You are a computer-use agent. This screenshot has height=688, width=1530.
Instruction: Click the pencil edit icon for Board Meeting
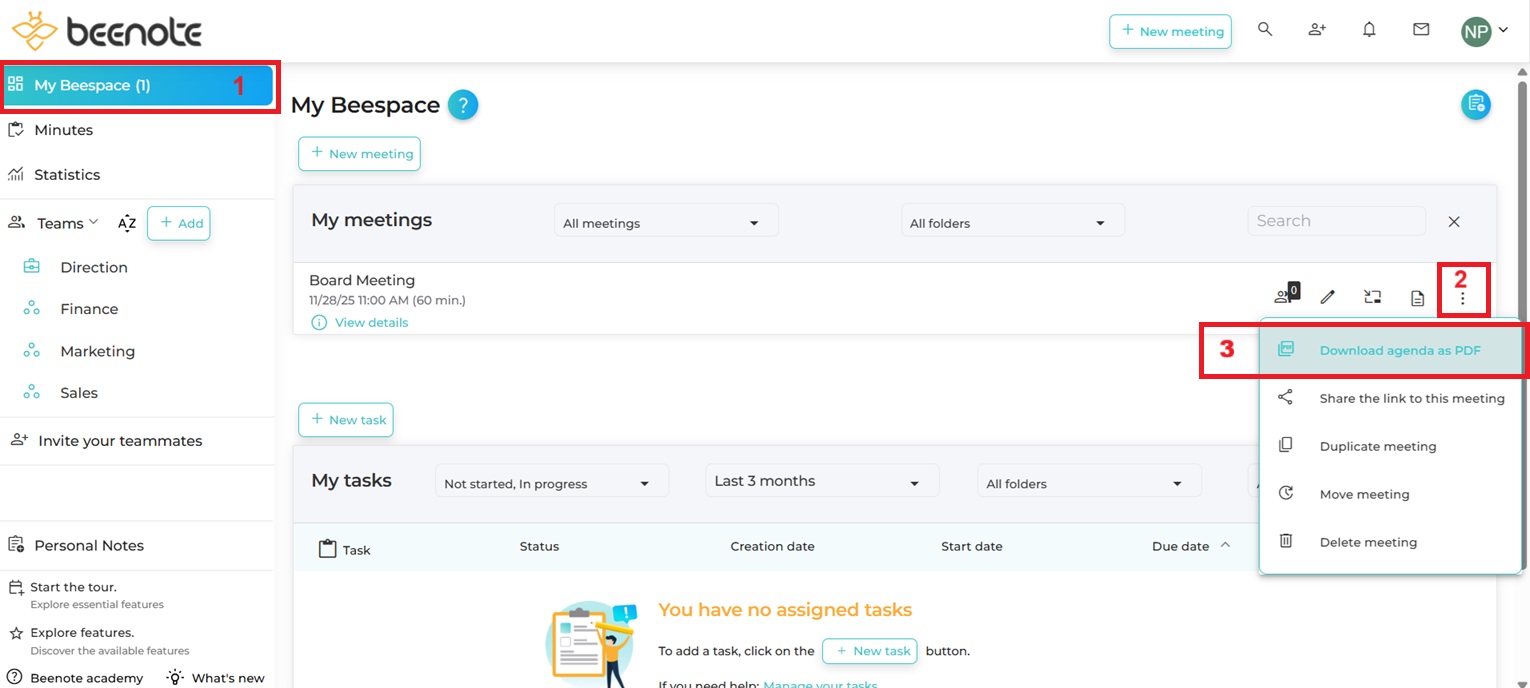point(1328,297)
